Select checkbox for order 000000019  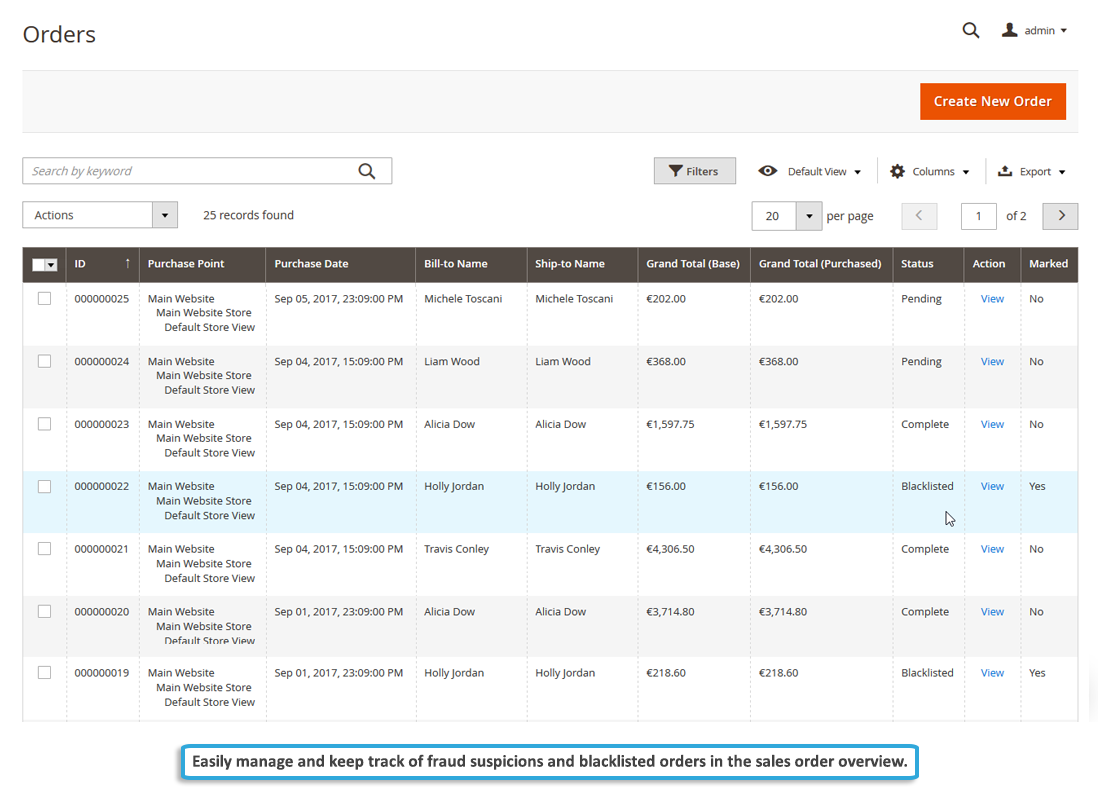(x=44, y=672)
